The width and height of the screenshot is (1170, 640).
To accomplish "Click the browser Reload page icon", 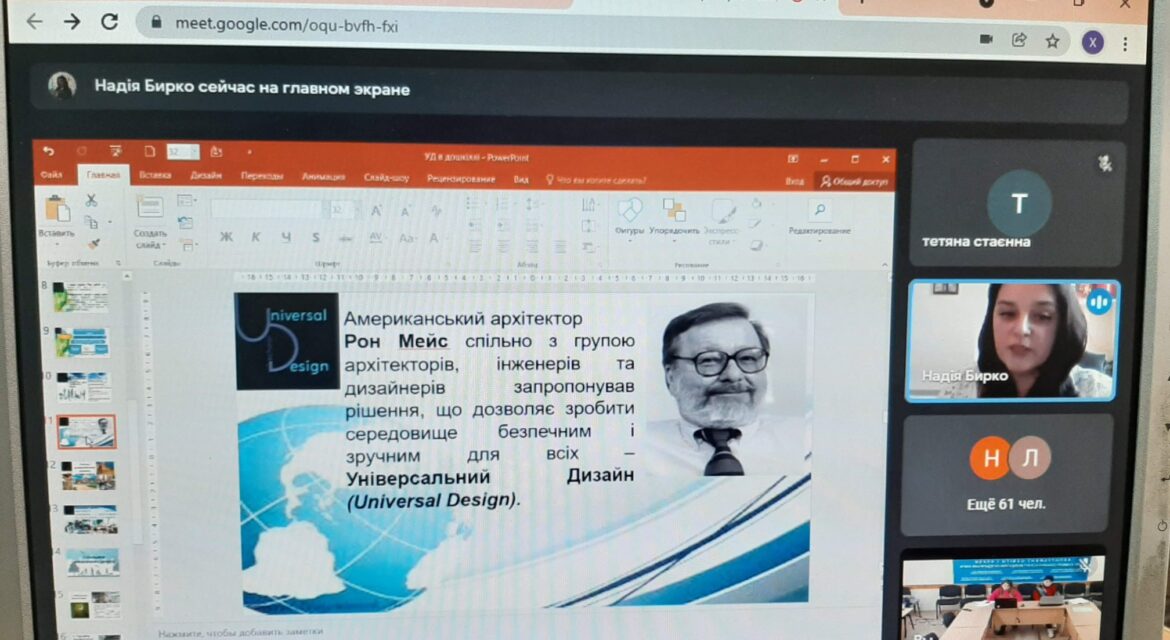I will 110,22.
